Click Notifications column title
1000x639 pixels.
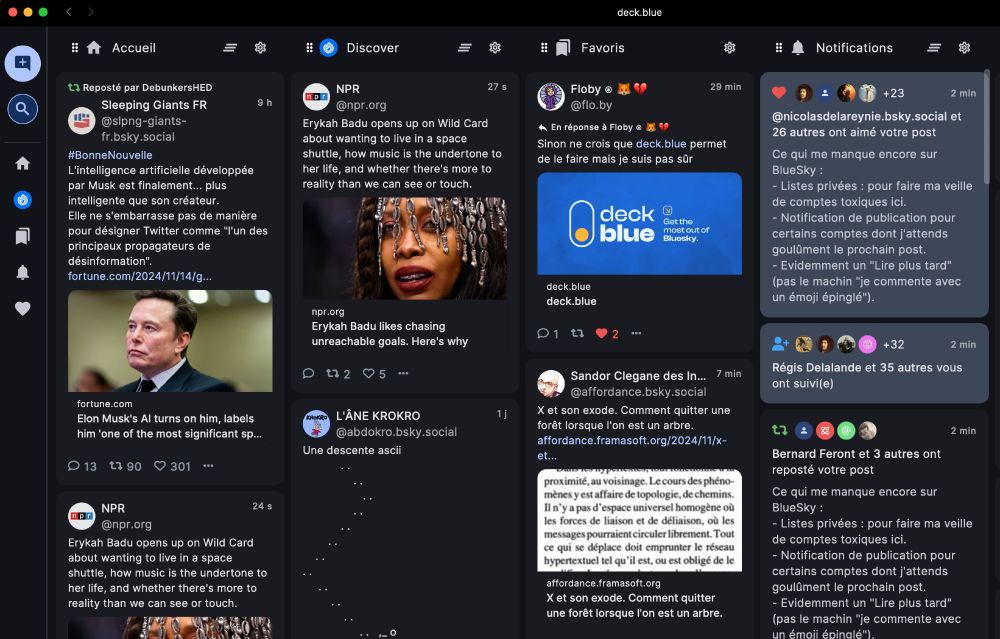tap(854, 48)
